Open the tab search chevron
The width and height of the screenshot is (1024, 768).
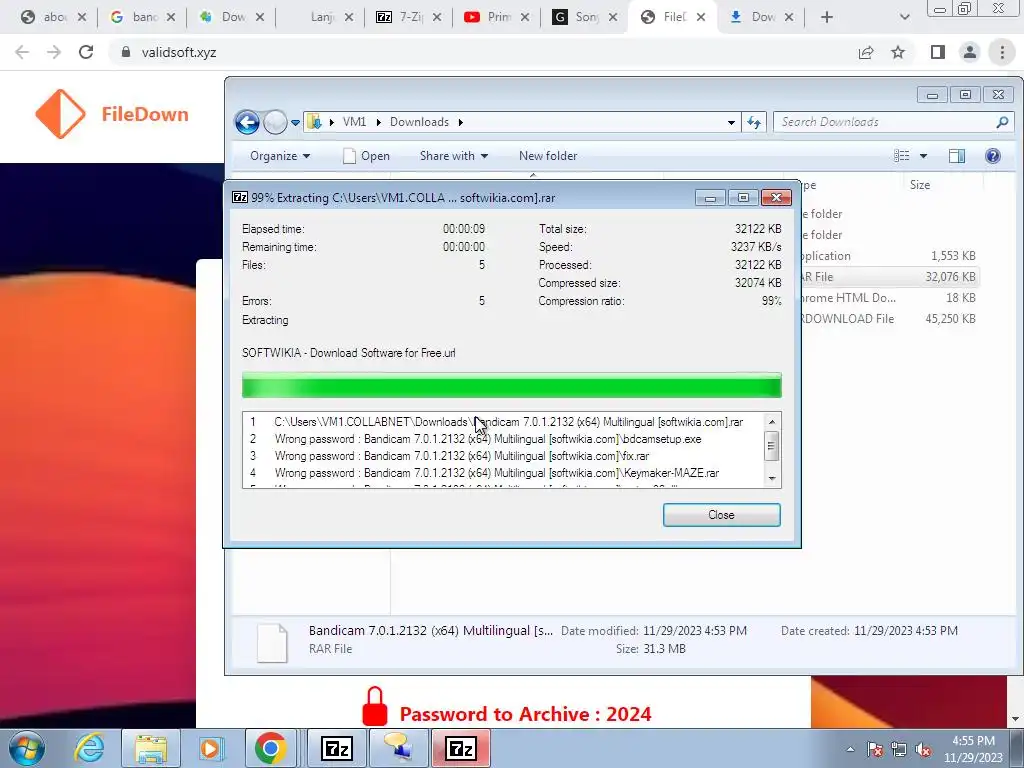pyautogui.click(x=904, y=17)
